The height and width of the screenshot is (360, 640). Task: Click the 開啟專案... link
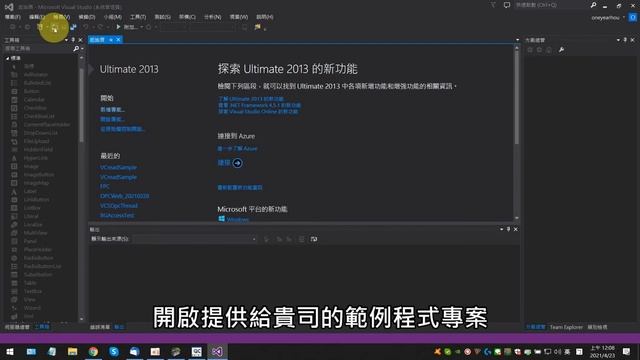(x=113, y=119)
